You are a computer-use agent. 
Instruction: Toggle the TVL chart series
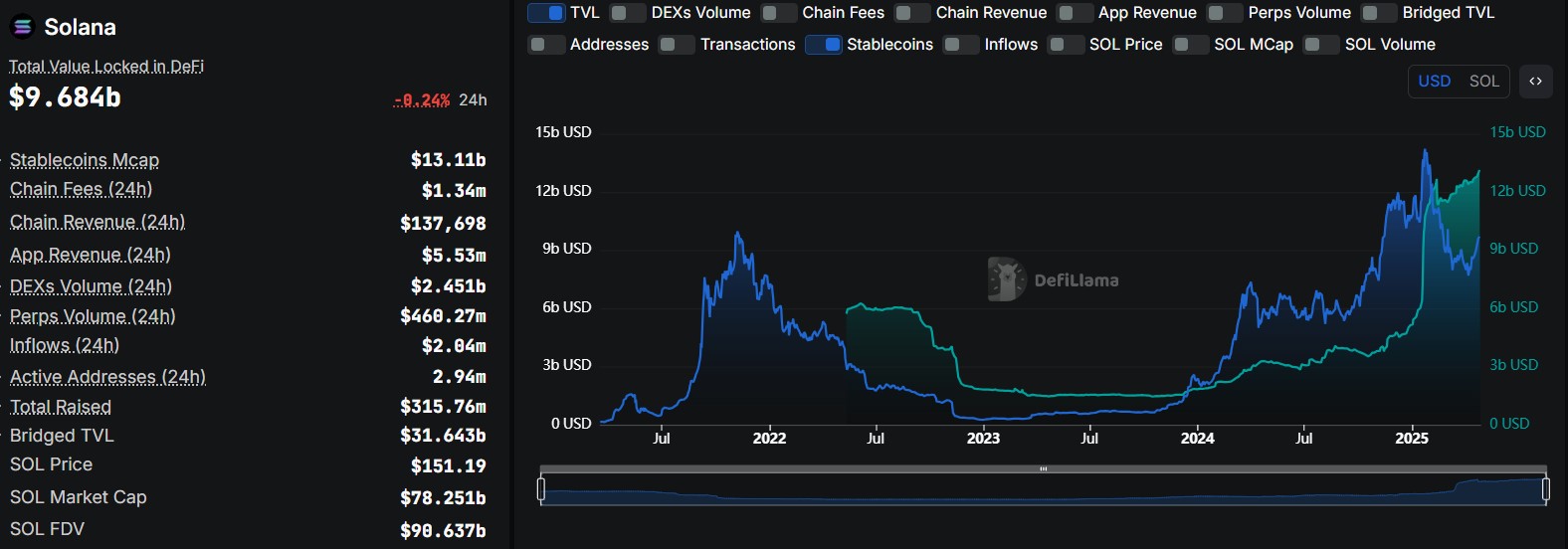coord(545,13)
